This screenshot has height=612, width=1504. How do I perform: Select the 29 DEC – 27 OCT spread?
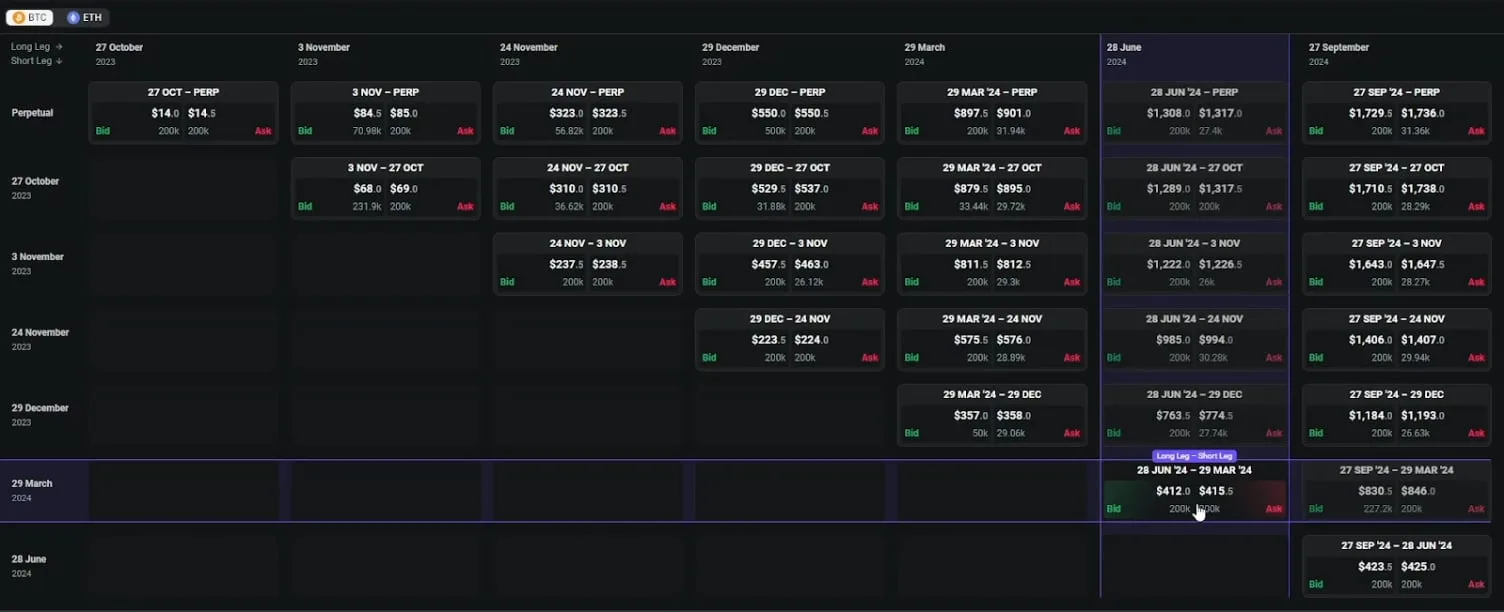790,188
